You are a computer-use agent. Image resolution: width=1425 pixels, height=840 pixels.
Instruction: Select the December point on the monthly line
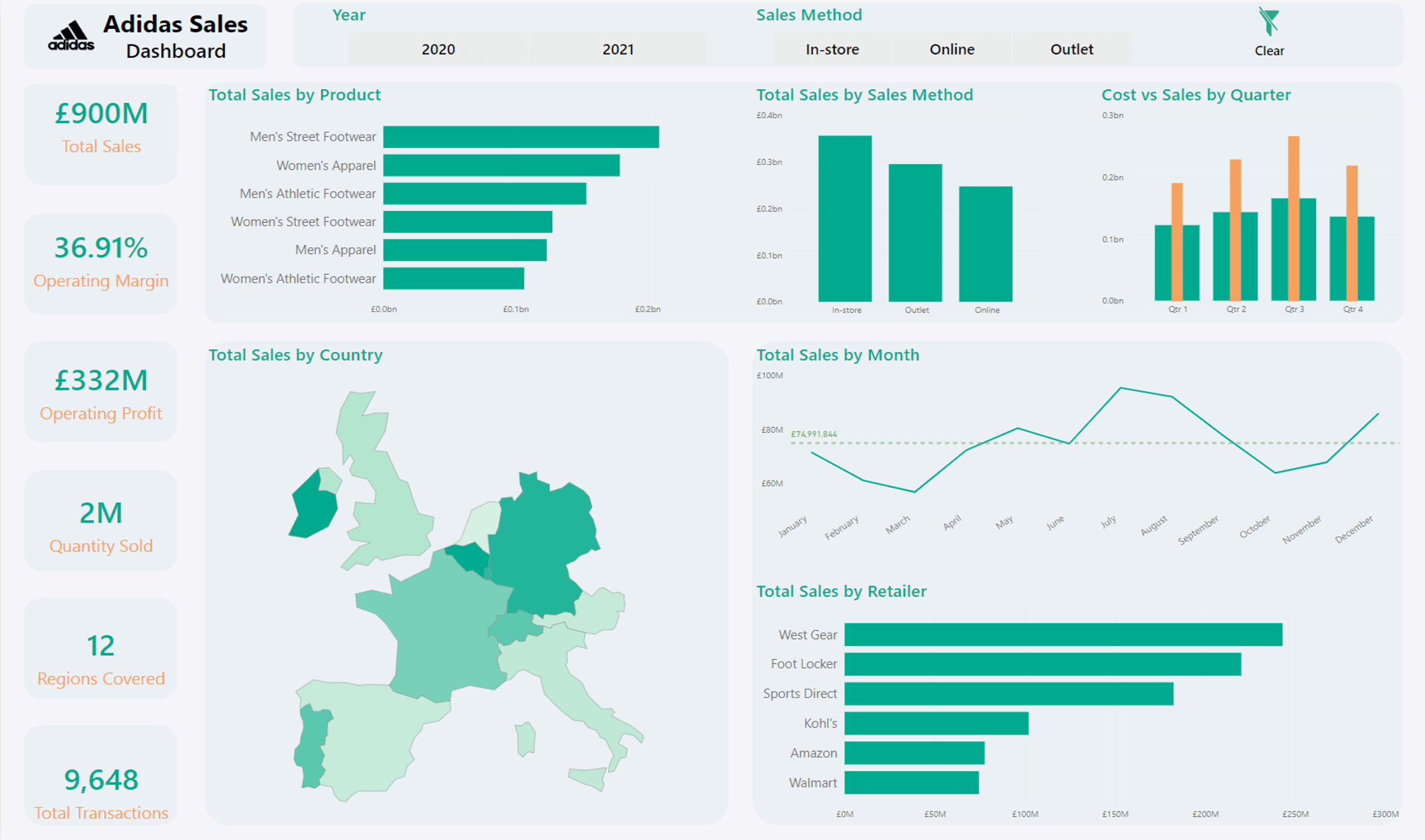(1378, 414)
